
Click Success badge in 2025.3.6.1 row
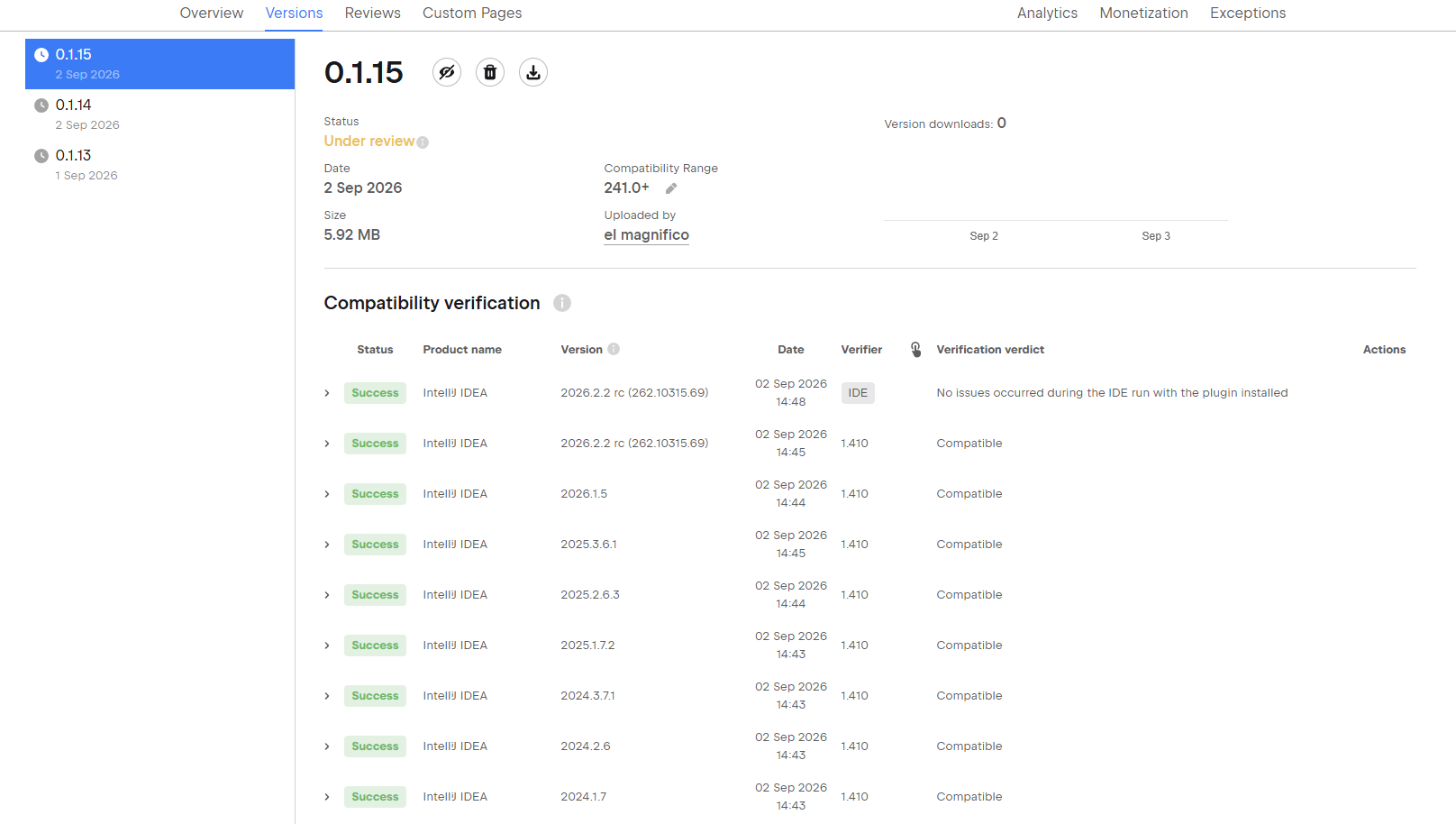(375, 545)
